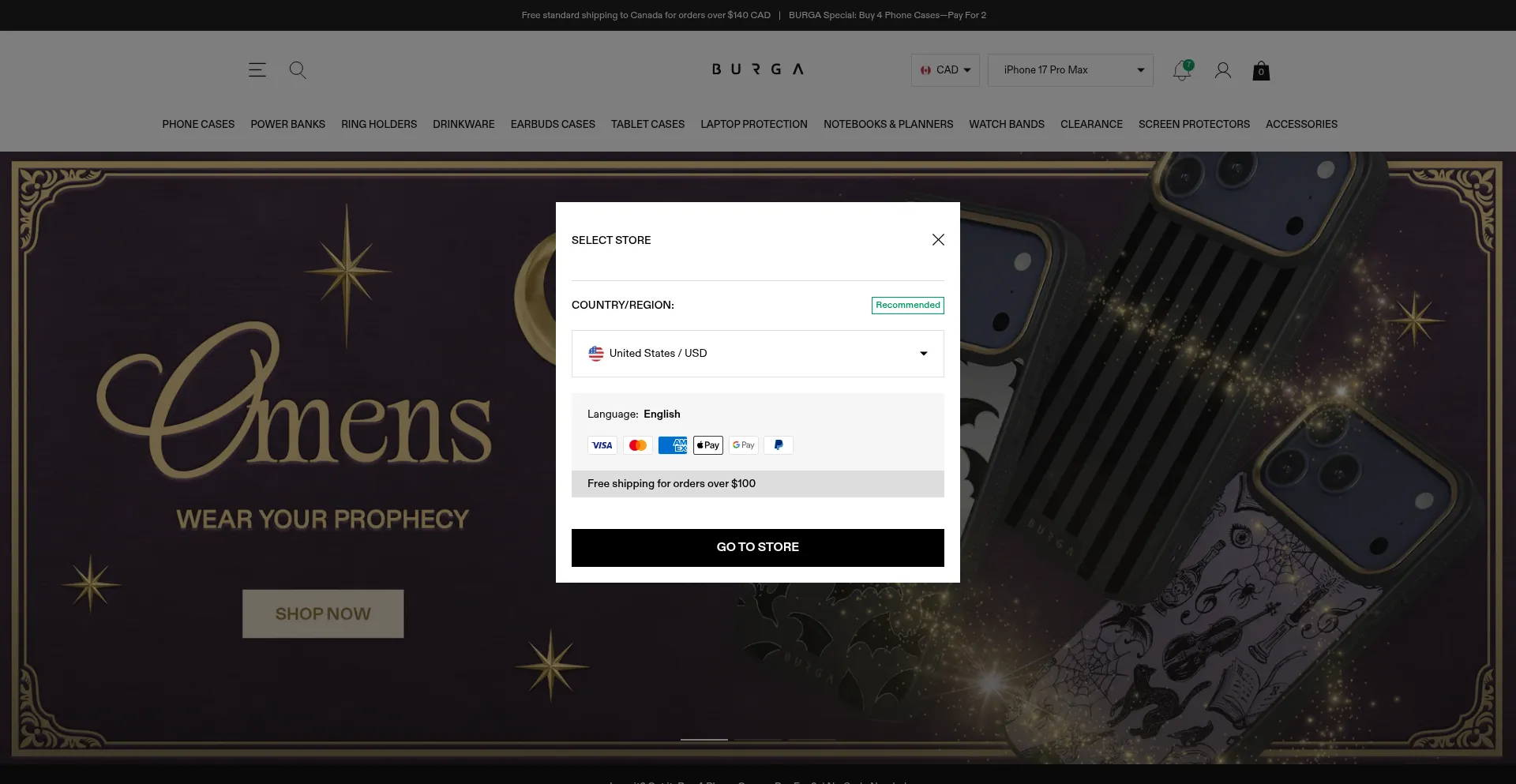This screenshot has height=784, width=1516.
Task: Open the Notebooks & Planners menu
Action: tap(888, 125)
